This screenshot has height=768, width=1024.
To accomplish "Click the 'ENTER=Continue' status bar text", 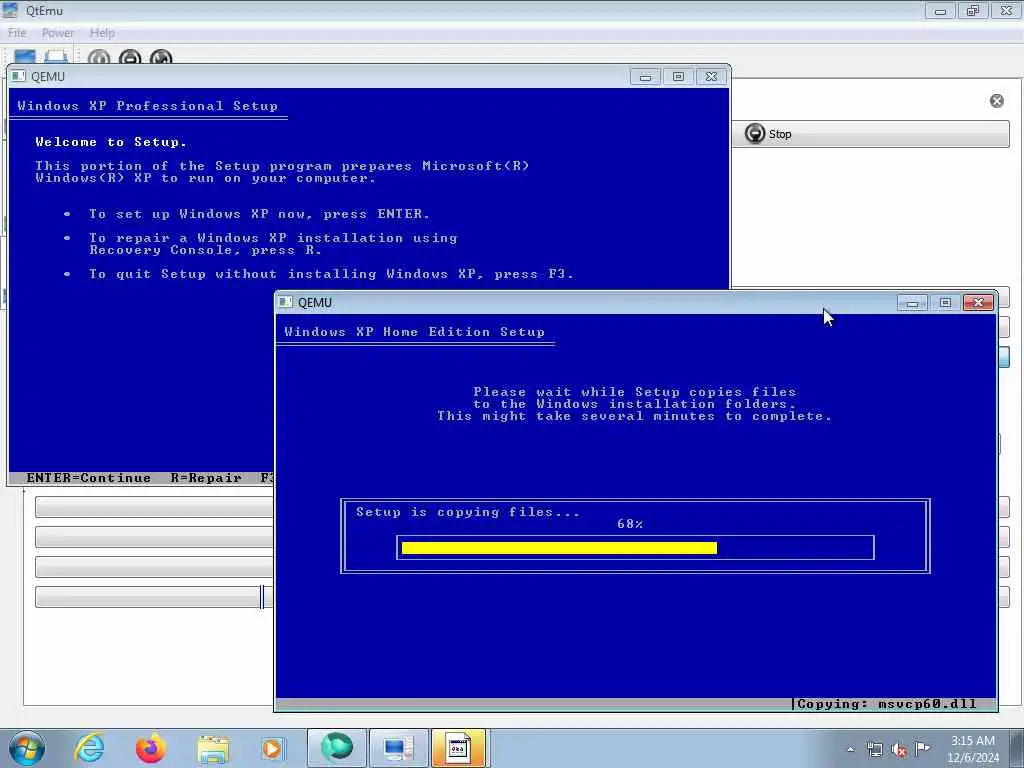I will pos(88,478).
